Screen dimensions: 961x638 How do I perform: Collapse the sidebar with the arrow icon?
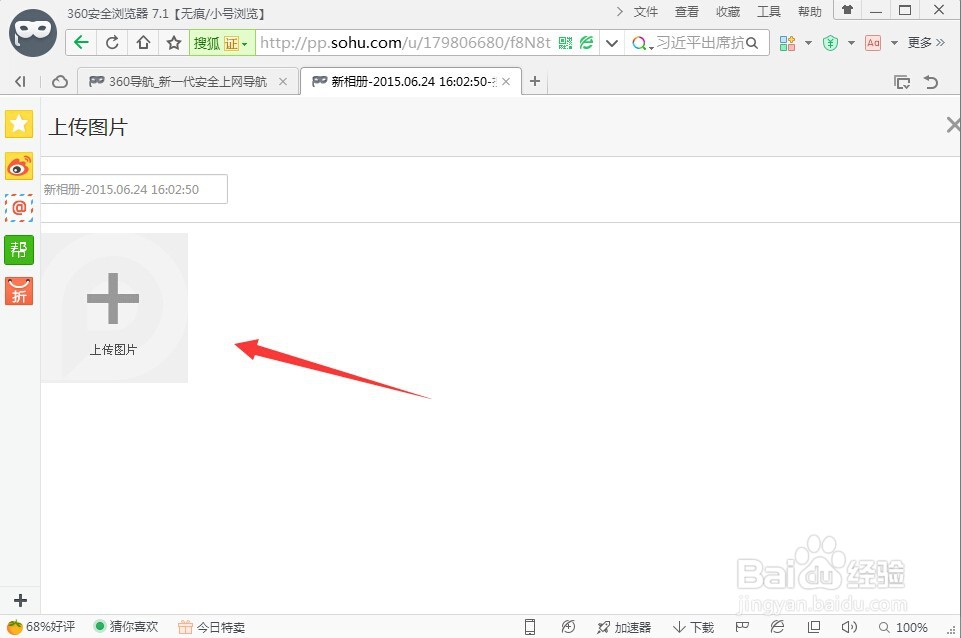click(x=20, y=81)
